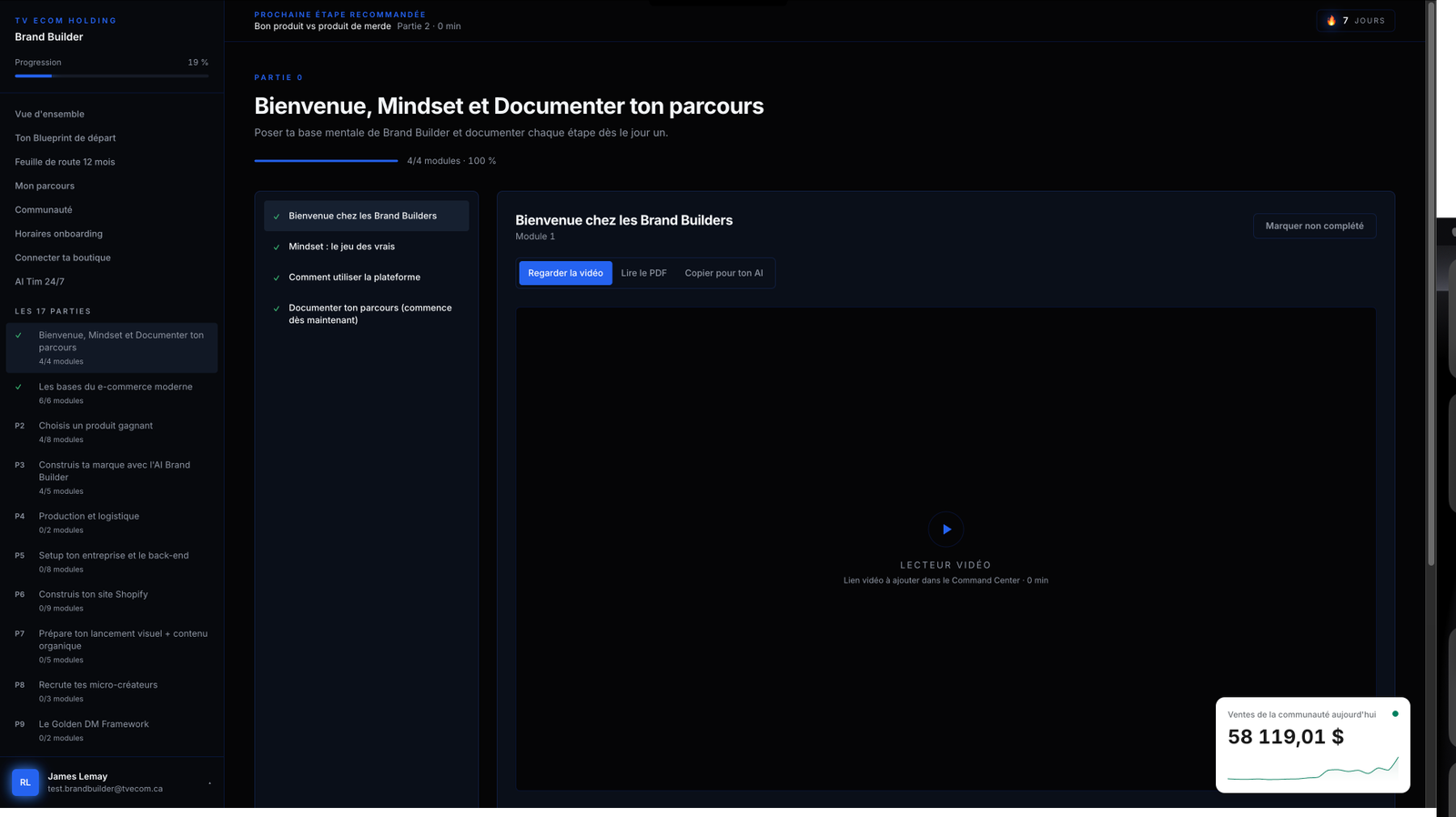Select the 'Regarder la vidéo' tab

[x=565, y=273]
